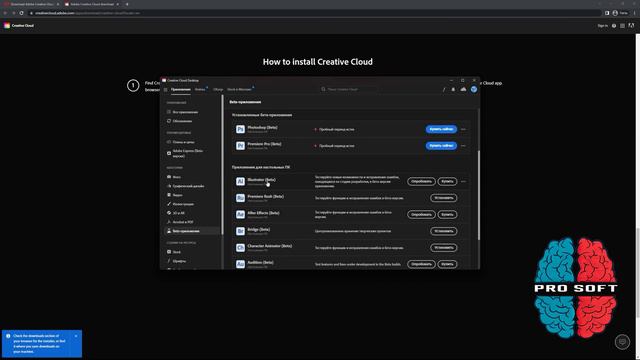This screenshot has width=640, height=360.
Task: Open more options for Illustrator (Beta)
Action: coord(463,181)
